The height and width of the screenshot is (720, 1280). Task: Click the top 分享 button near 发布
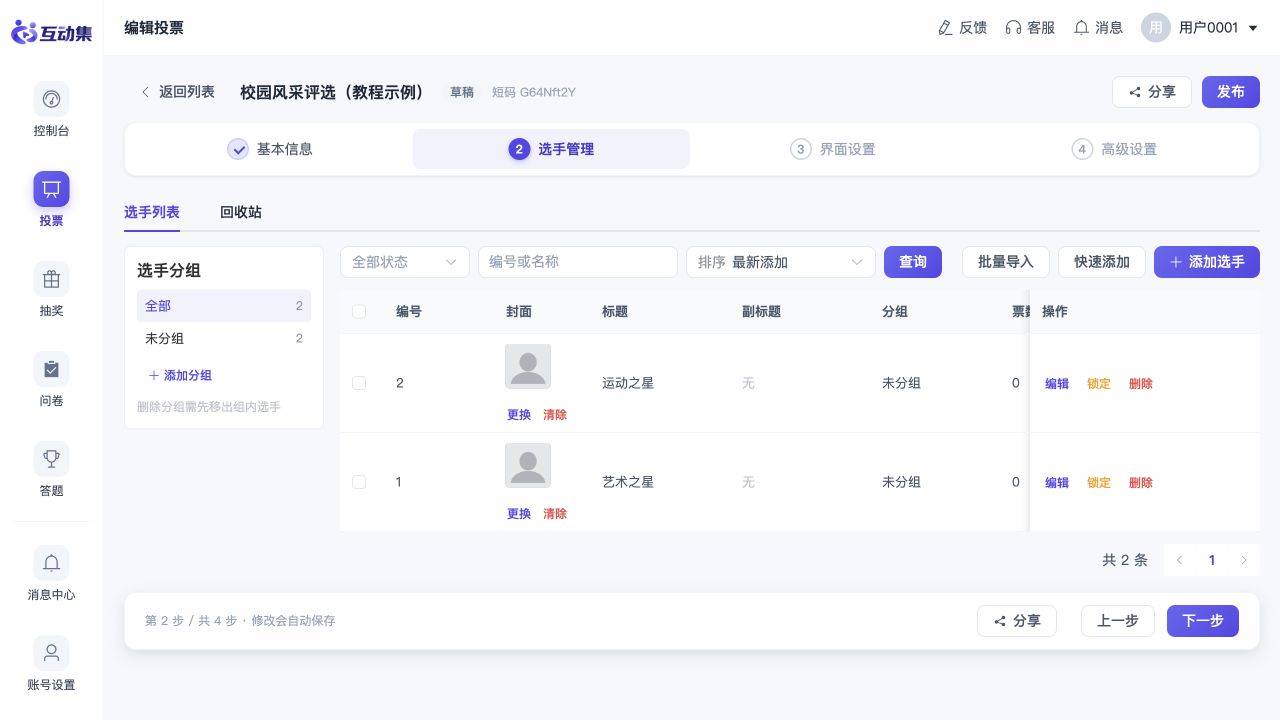coord(1152,92)
